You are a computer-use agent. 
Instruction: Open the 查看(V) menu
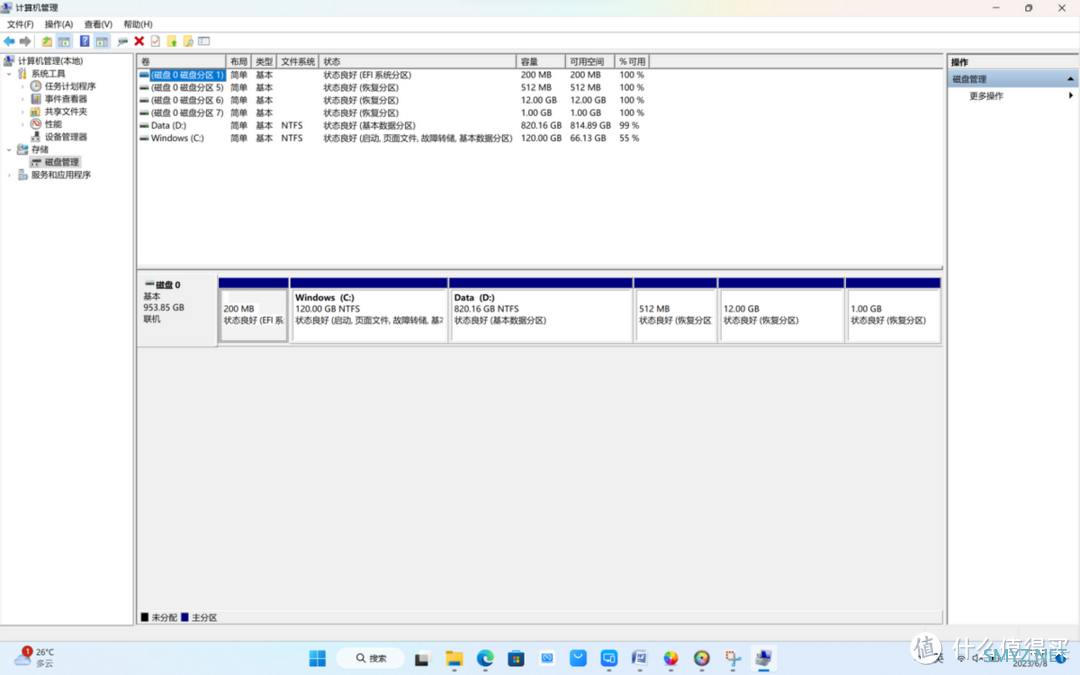click(x=98, y=24)
